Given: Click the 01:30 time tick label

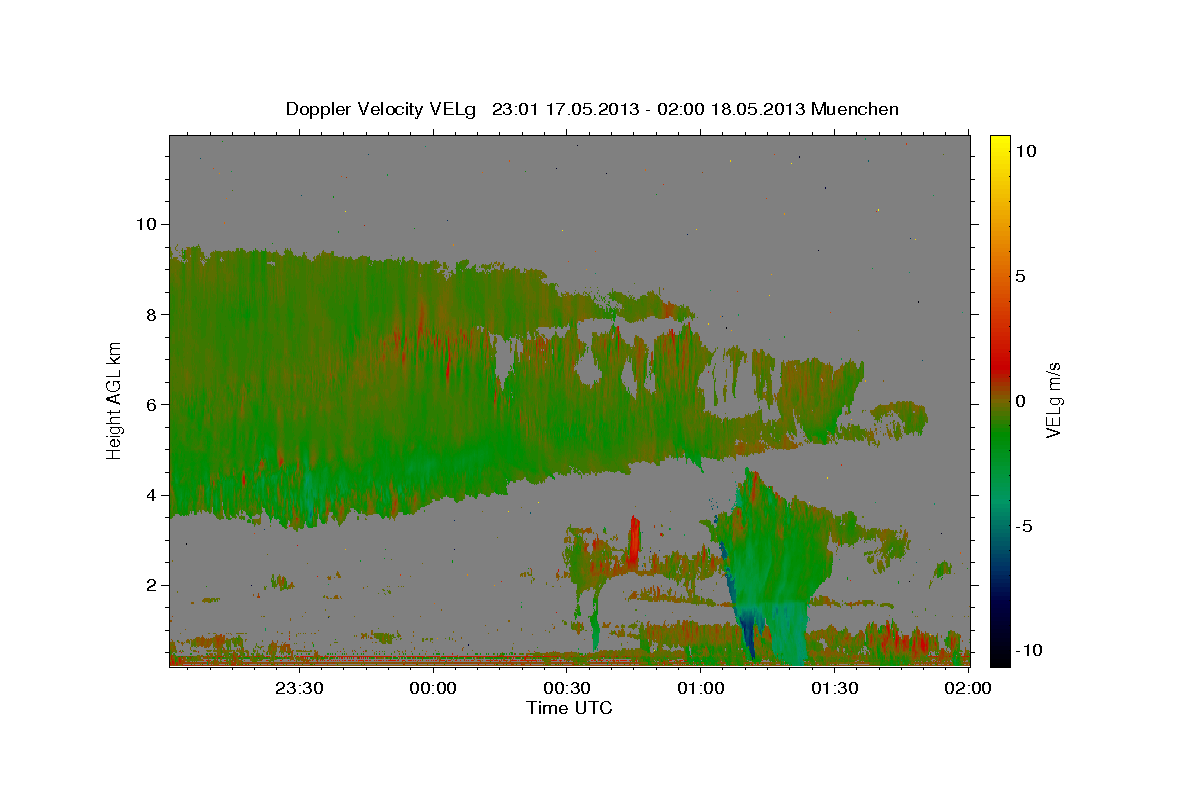Looking at the screenshot, I should 834,688.
